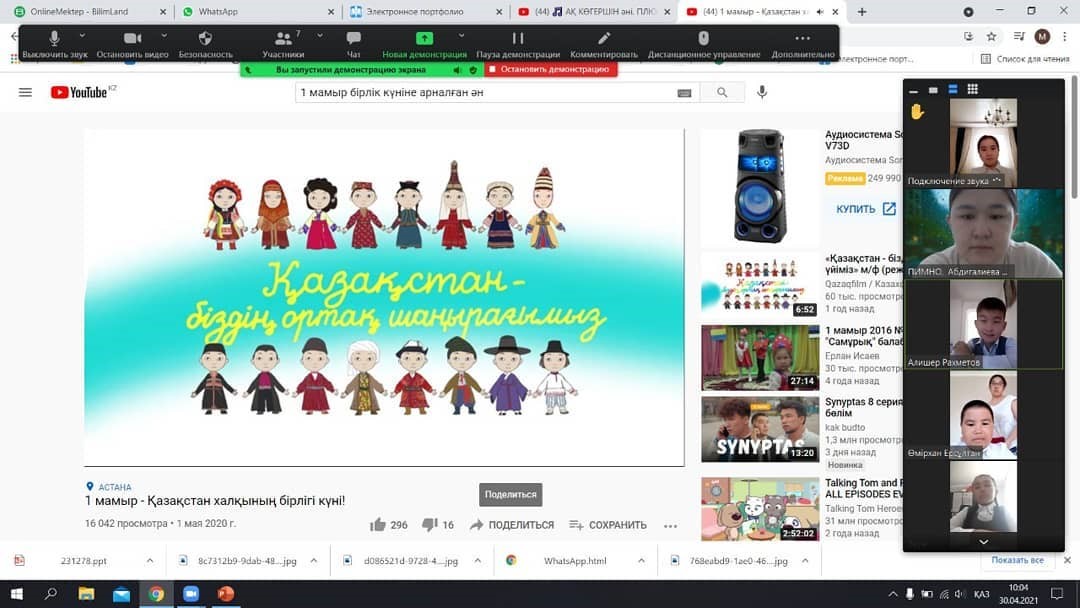Expand options for WhatsApp.html download
This screenshot has height=608, width=1080.
(641, 560)
